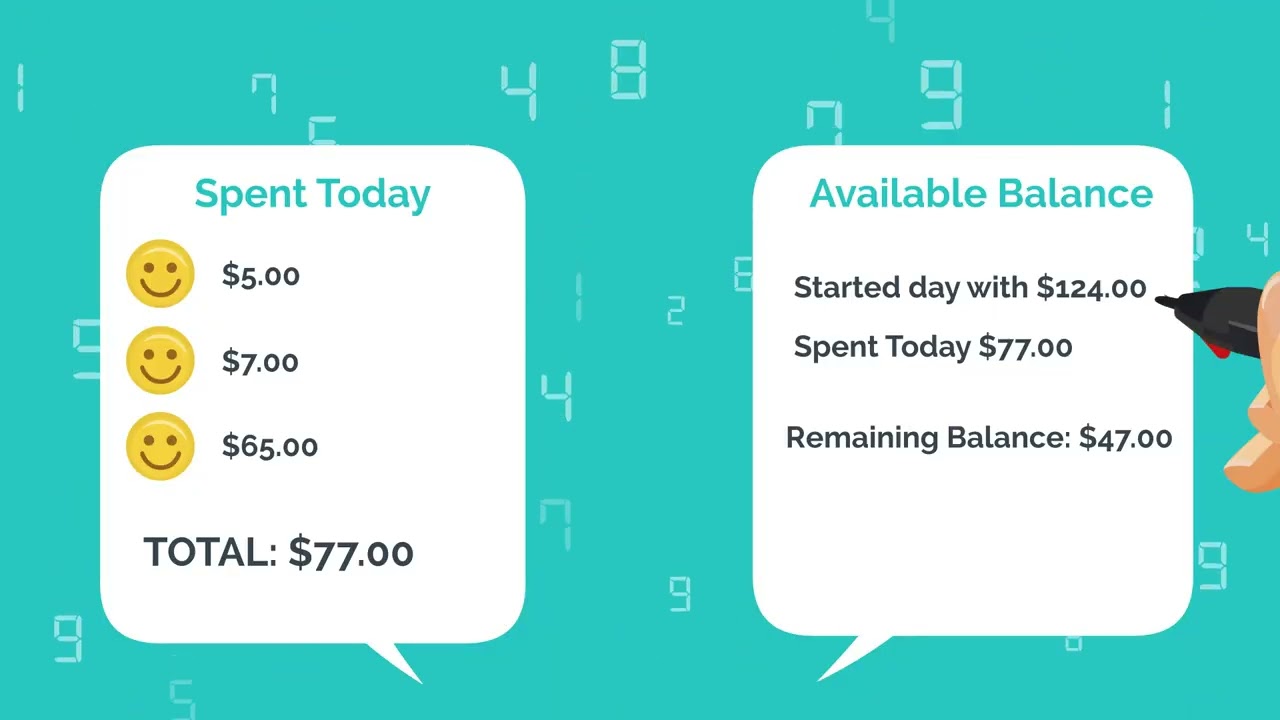Tap the smiley face beside $65.00
1280x720 pixels.
160,446
